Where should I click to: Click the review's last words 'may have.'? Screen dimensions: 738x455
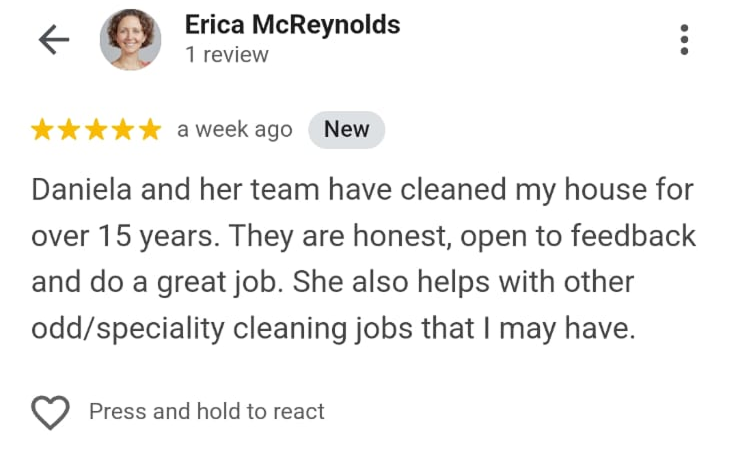pyautogui.click(x=567, y=328)
